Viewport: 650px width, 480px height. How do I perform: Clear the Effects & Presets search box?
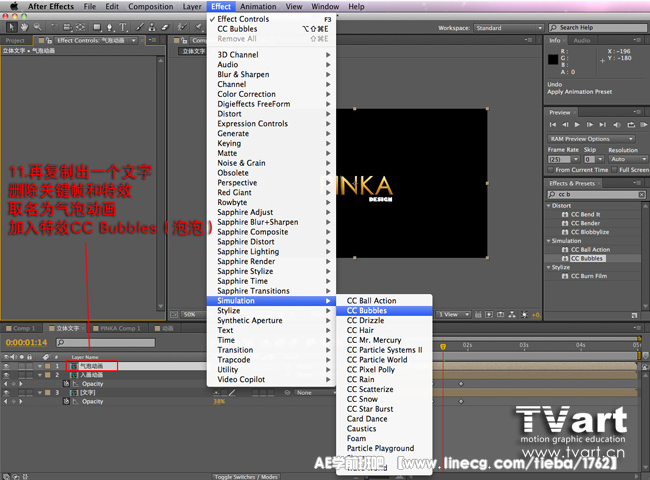click(x=641, y=194)
